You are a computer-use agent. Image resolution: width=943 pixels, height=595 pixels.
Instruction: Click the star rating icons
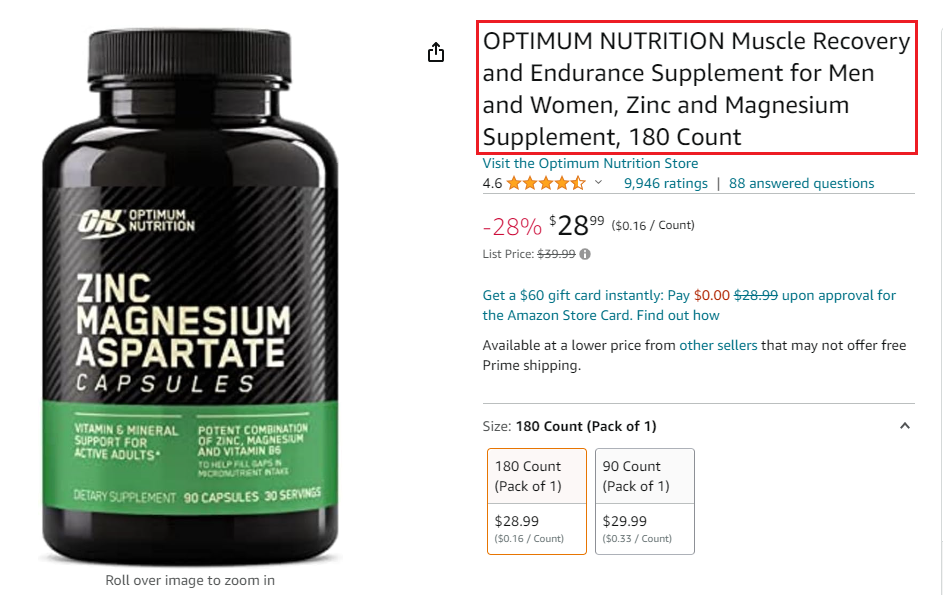545,183
